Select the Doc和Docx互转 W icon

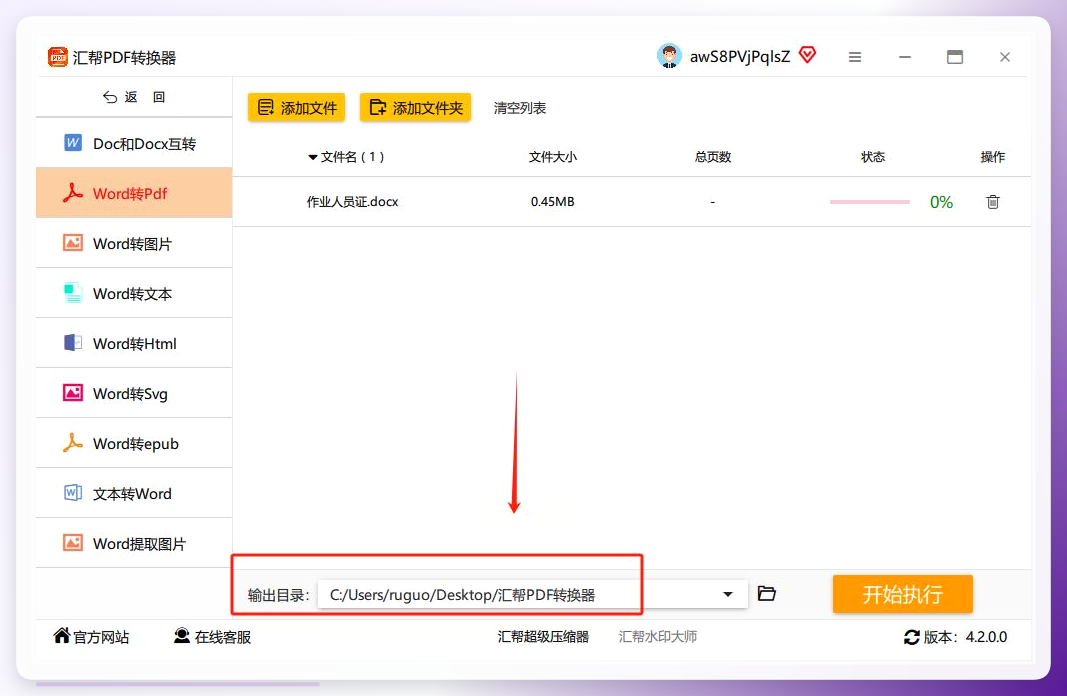(x=73, y=143)
